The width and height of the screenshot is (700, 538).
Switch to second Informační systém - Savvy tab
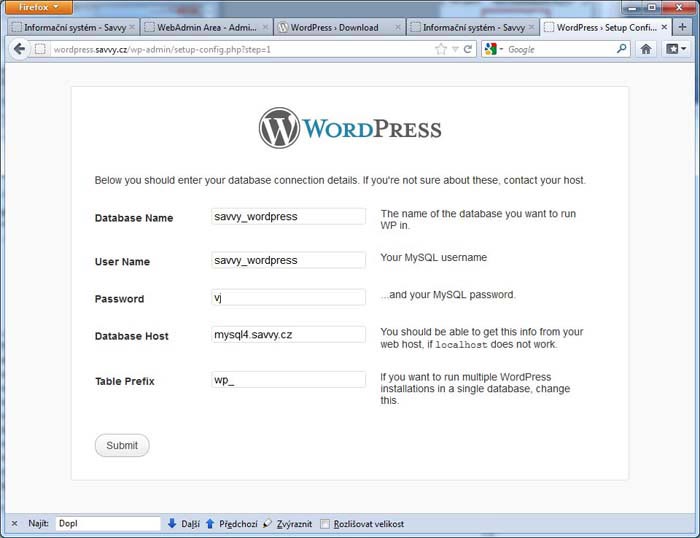(x=472, y=27)
